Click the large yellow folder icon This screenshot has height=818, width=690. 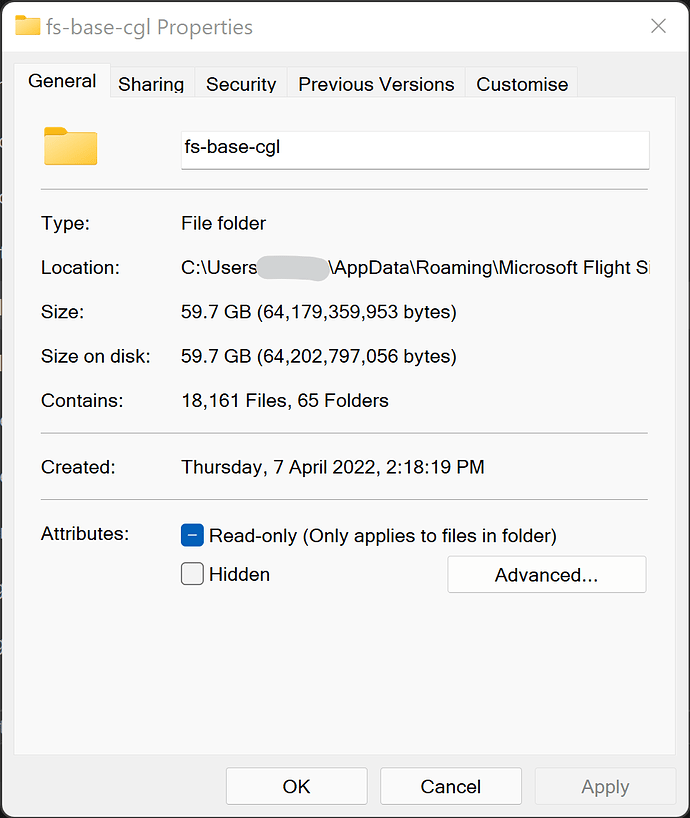pos(70,146)
